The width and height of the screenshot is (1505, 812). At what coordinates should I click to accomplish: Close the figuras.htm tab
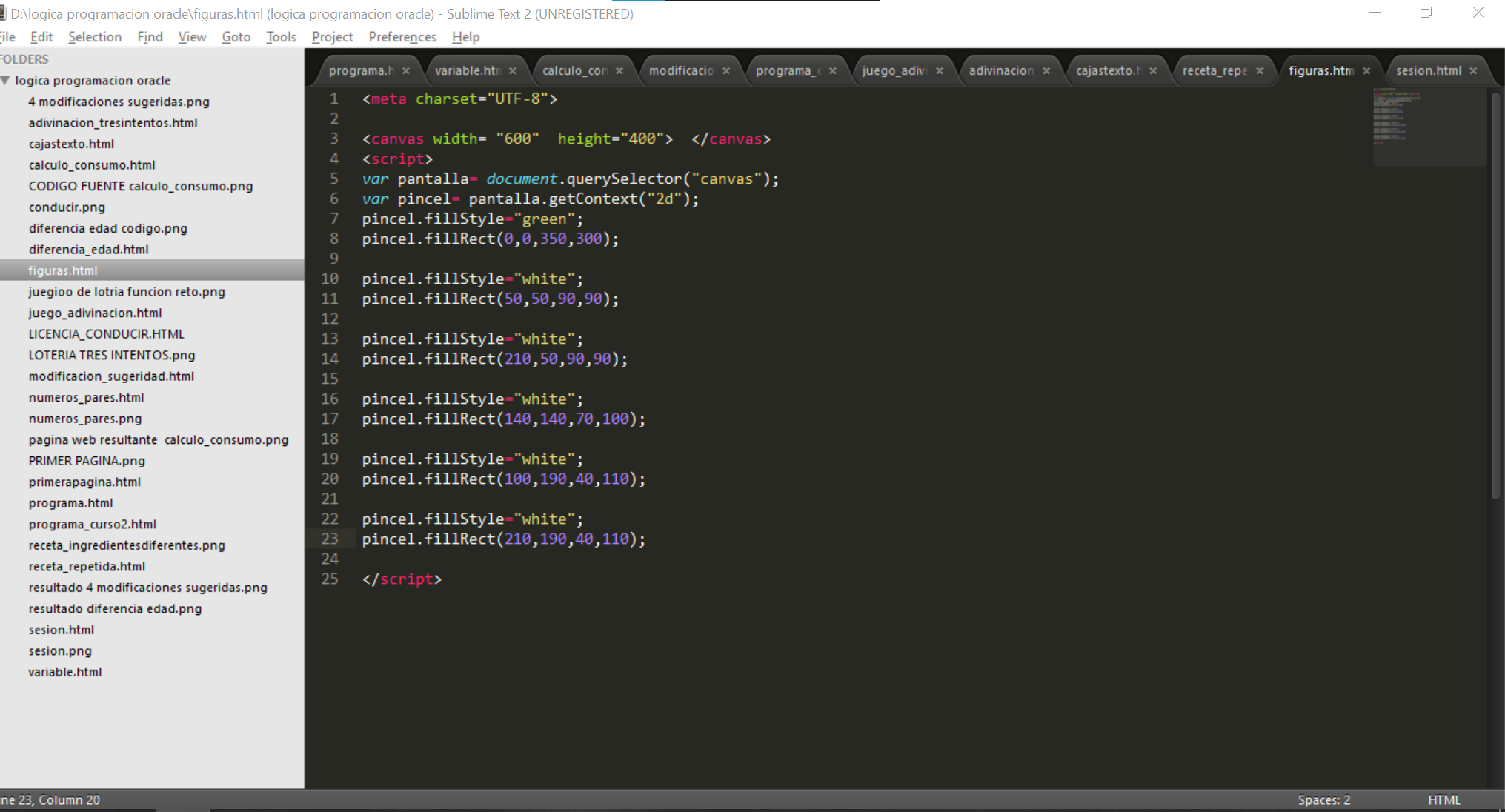coord(1366,71)
